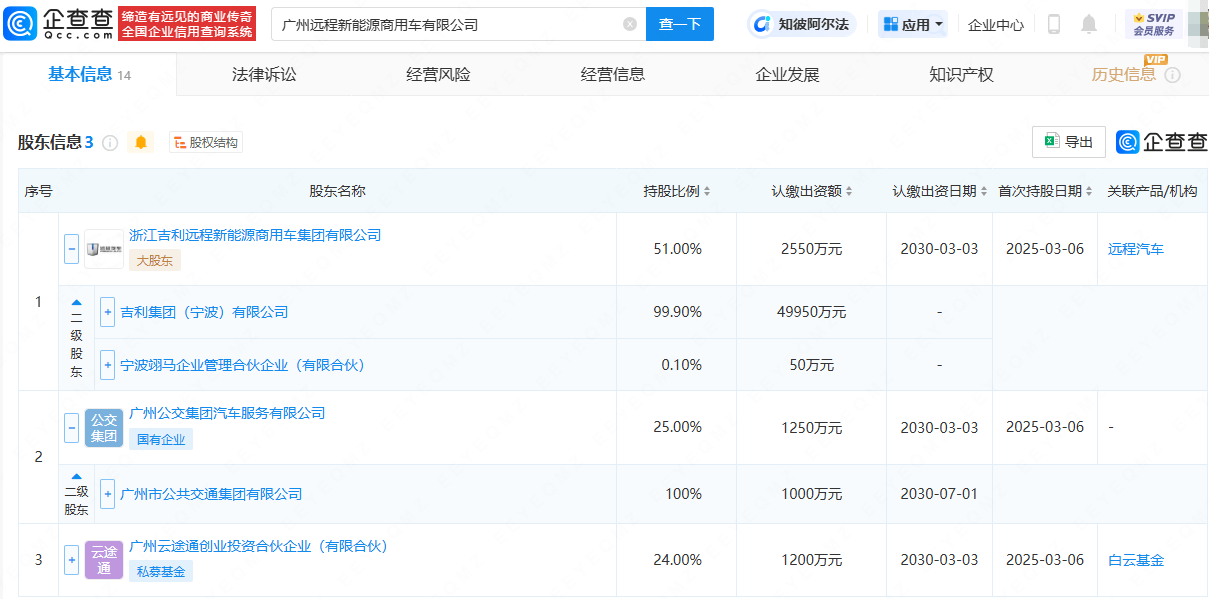Switch to the 企业发展 tab
The width and height of the screenshot is (1209, 599).
coord(787,75)
